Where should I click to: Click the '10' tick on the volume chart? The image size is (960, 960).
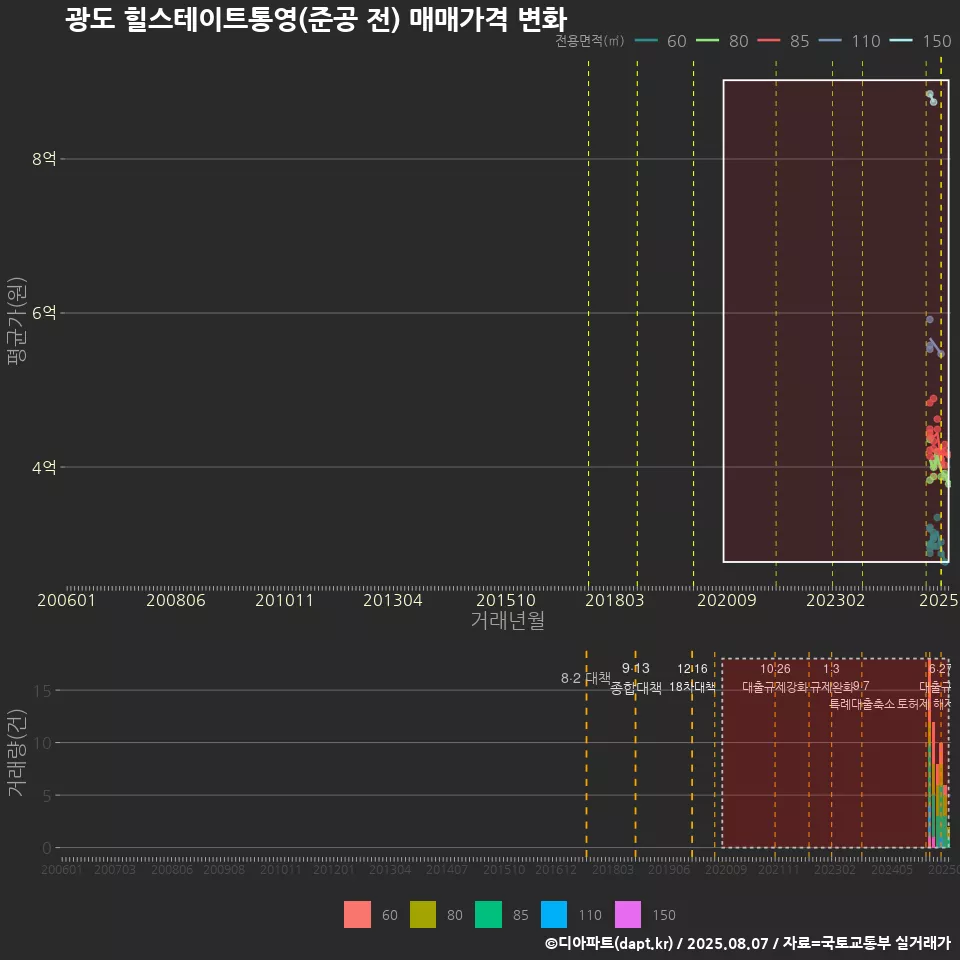click(43, 743)
